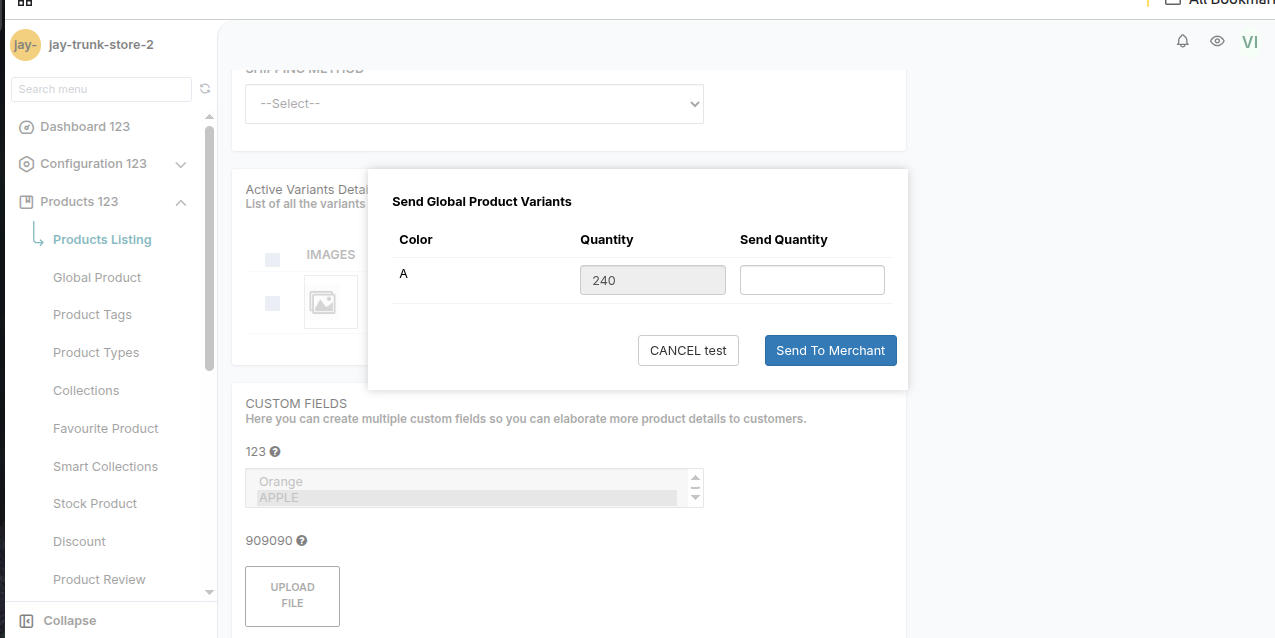The height and width of the screenshot is (638, 1275).
Task: Toggle the select-all variants header checkbox
Action: coord(273,260)
